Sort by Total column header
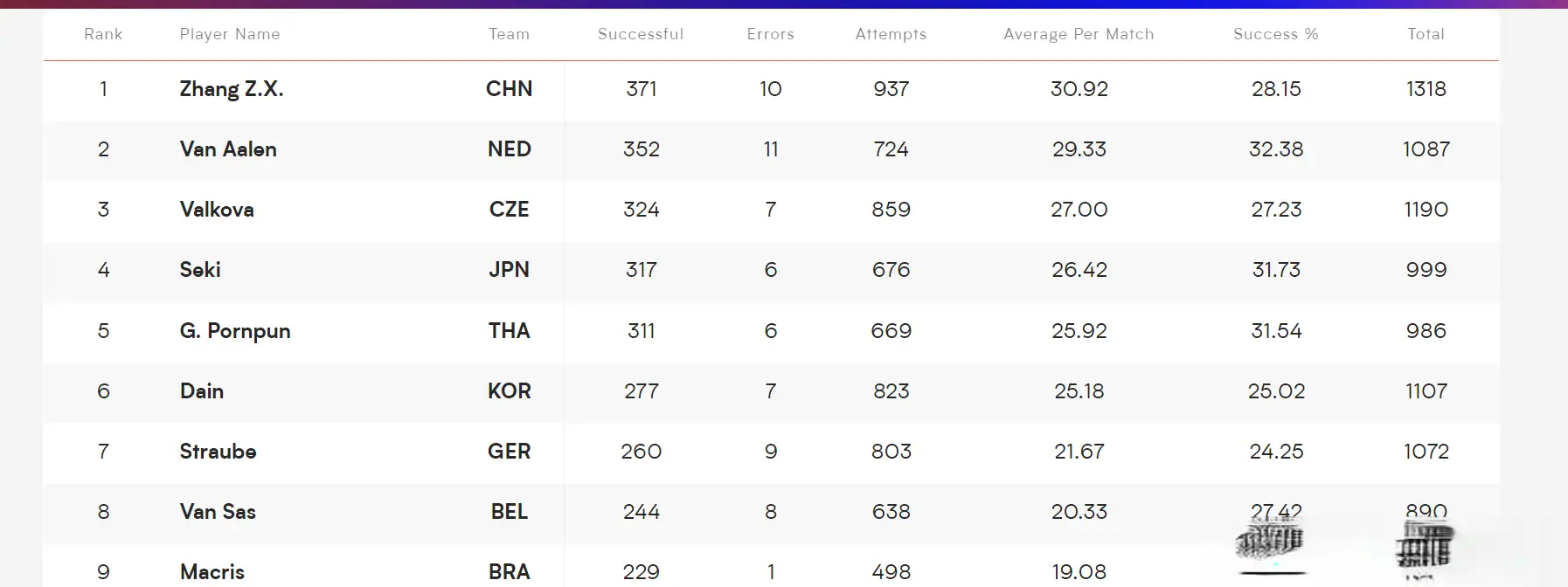 click(x=1426, y=34)
